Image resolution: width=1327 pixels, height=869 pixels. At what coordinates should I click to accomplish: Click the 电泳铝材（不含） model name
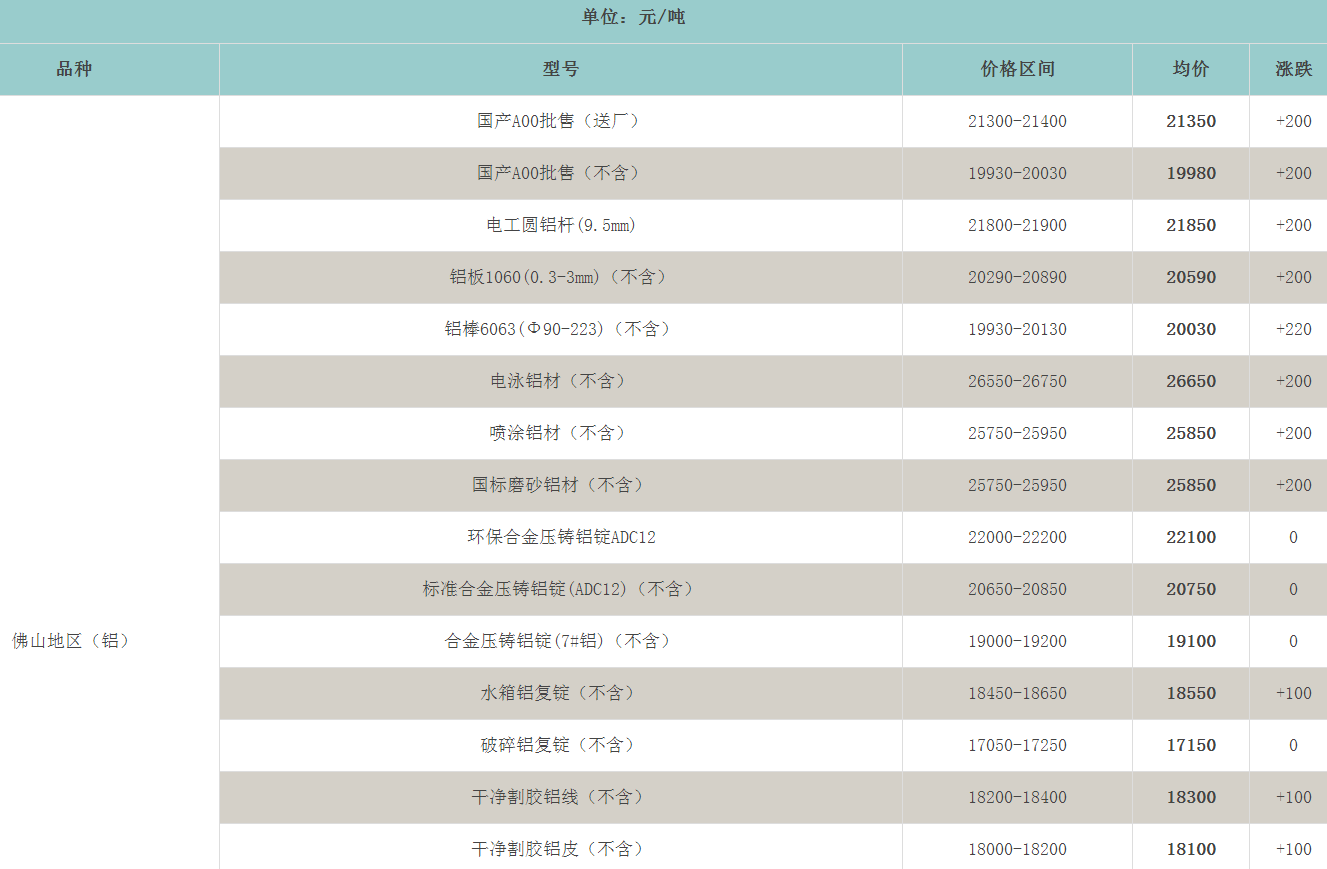coord(560,381)
